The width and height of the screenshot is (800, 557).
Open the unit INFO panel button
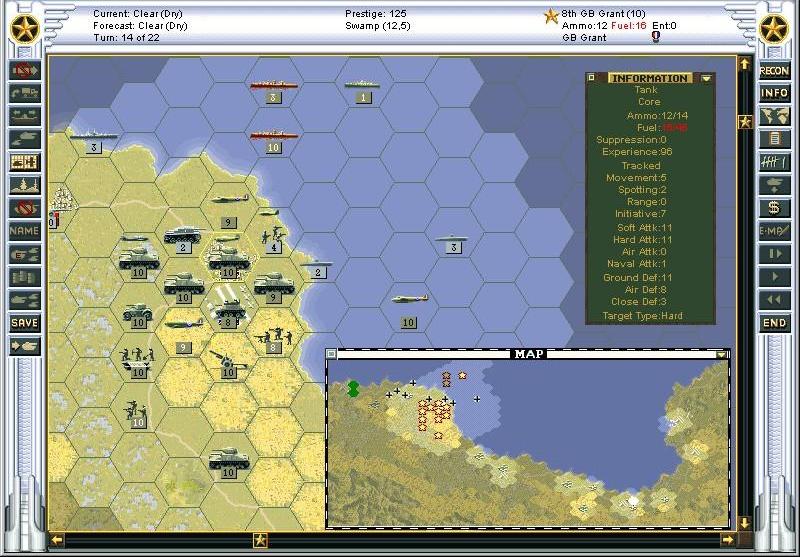pyautogui.click(x=774, y=93)
